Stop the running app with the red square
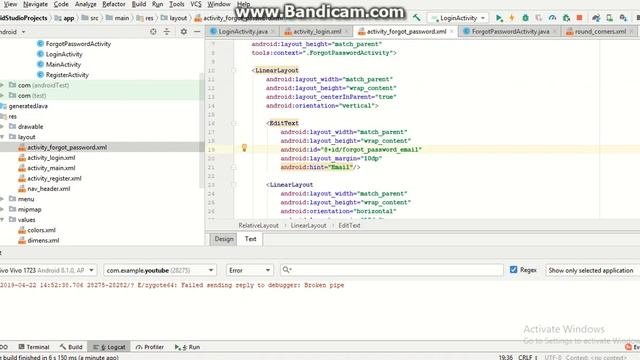 579,18
